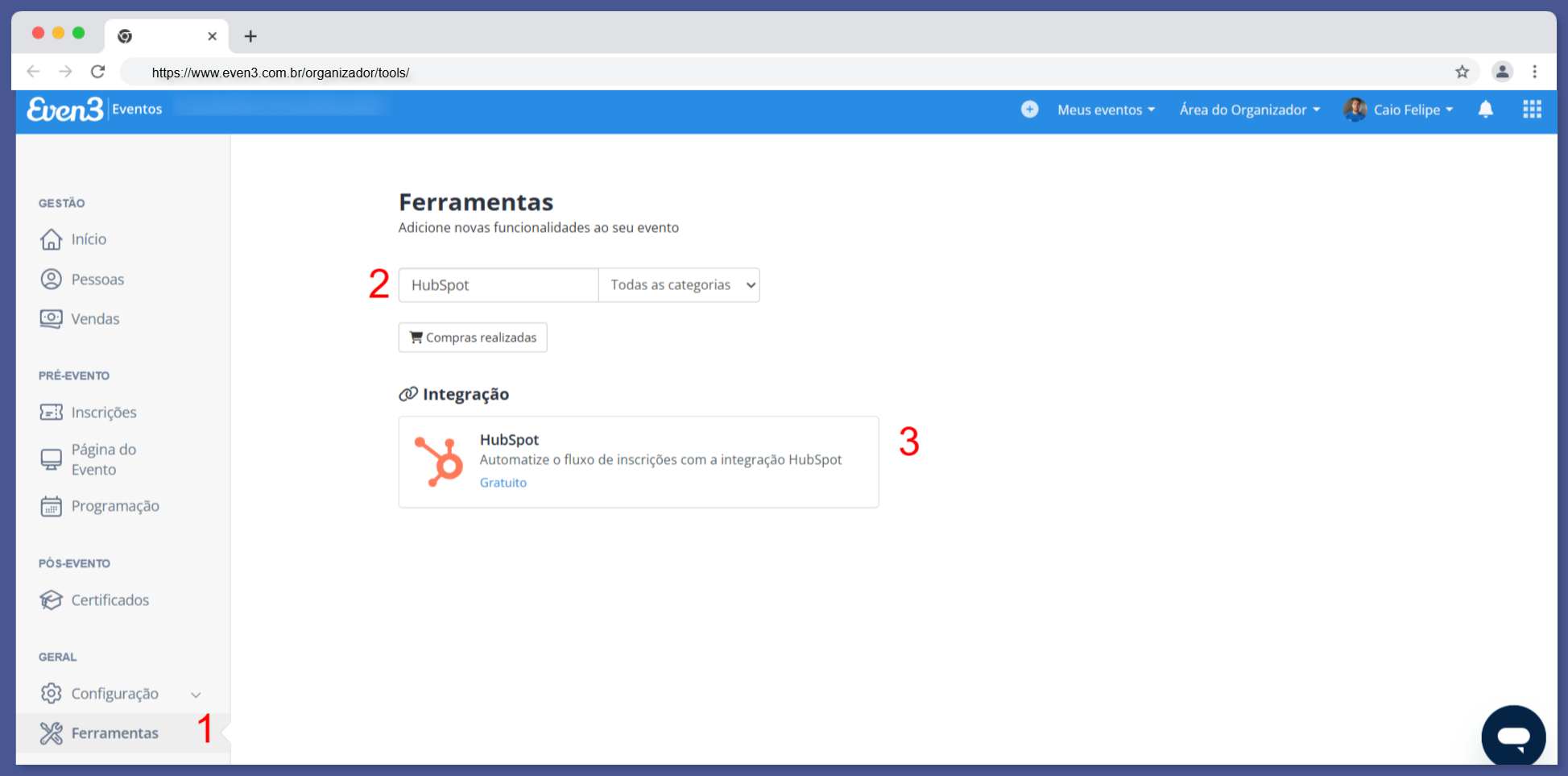
Task: Open the Página do Evento monitor icon
Action: tap(51, 459)
